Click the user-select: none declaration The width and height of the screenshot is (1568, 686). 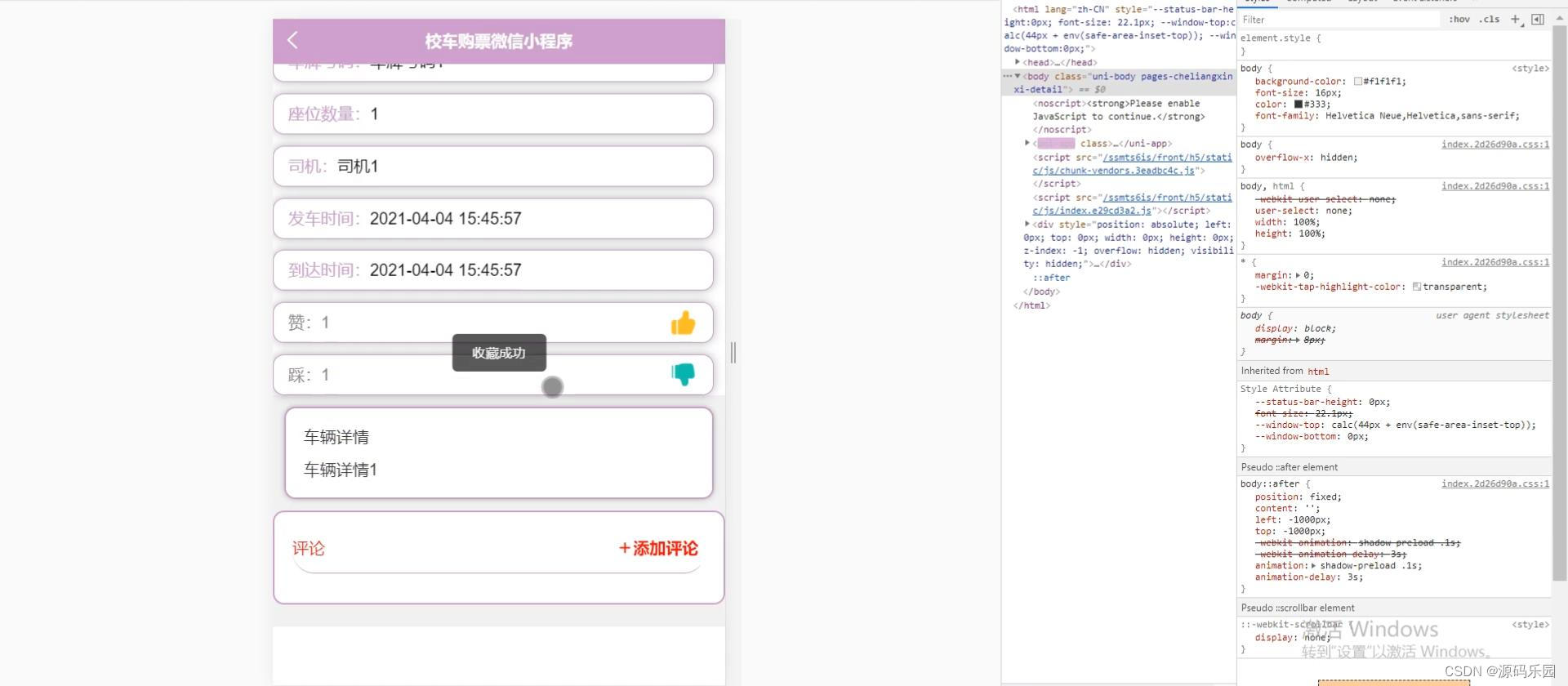coord(1303,211)
